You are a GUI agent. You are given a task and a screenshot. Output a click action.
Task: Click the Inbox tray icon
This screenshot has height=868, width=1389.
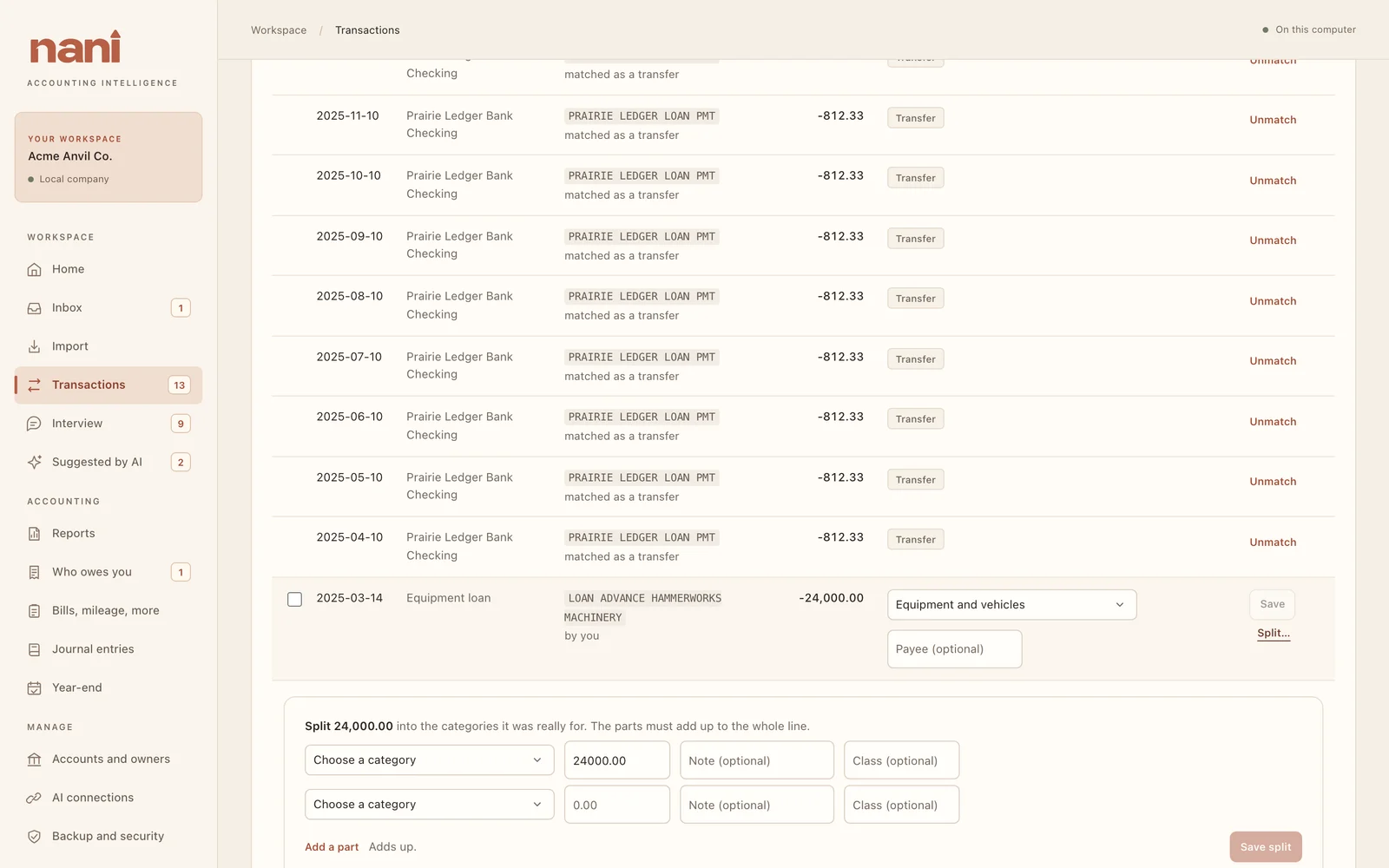(35, 308)
